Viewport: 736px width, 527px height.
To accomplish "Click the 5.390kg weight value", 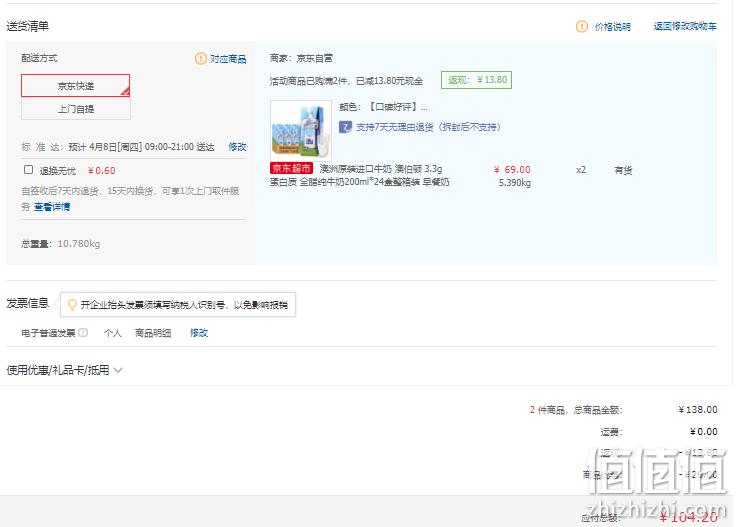I will [x=514, y=183].
